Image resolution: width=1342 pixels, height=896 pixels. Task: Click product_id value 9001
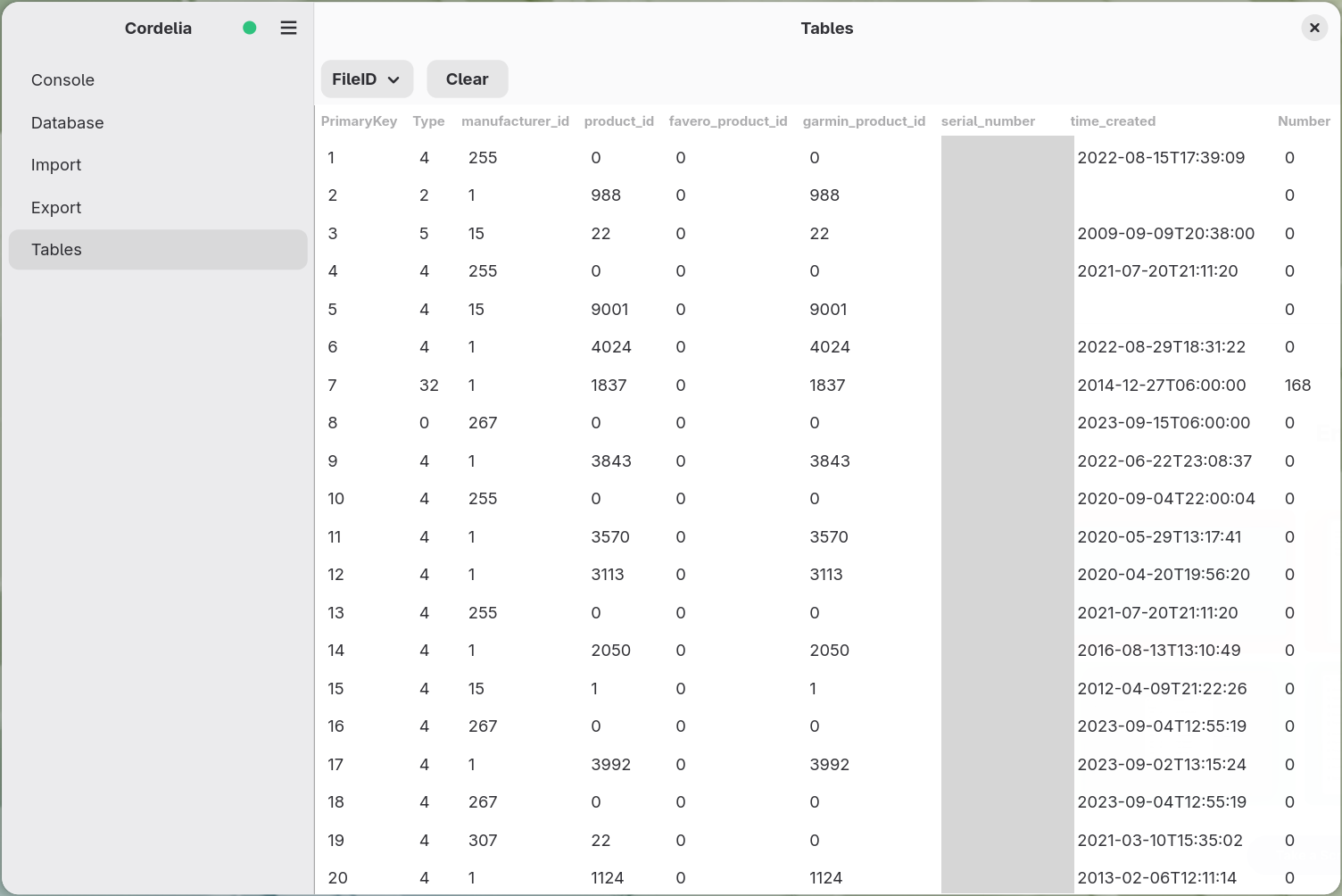pos(609,310)
